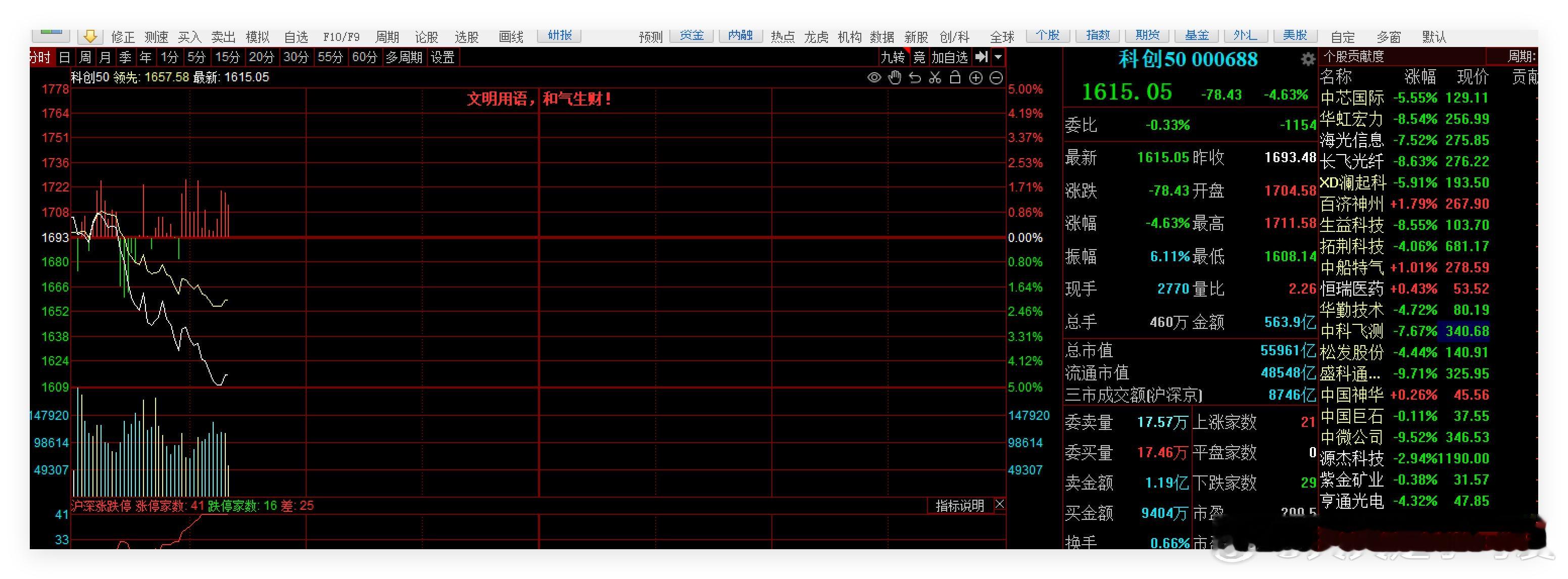Screen dimensions: 1568x579
Task: Open 选股 in the toolbar
Action: 467,37
